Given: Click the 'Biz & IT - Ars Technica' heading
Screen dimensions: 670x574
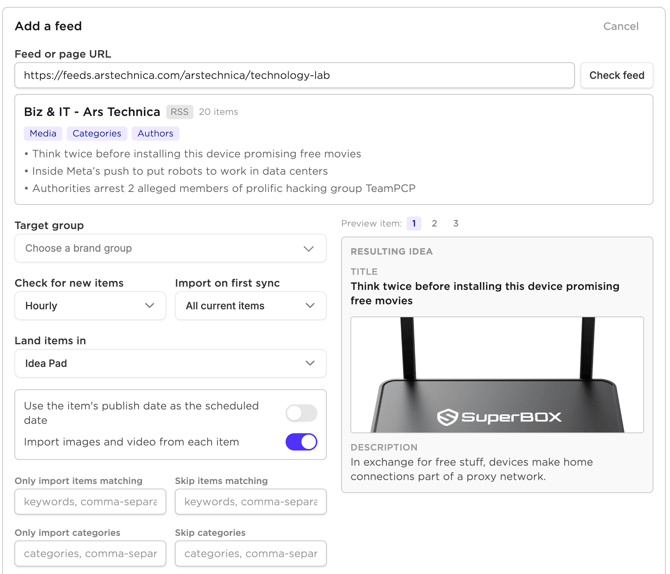Looking at the screenshot, I should [92, 112].
